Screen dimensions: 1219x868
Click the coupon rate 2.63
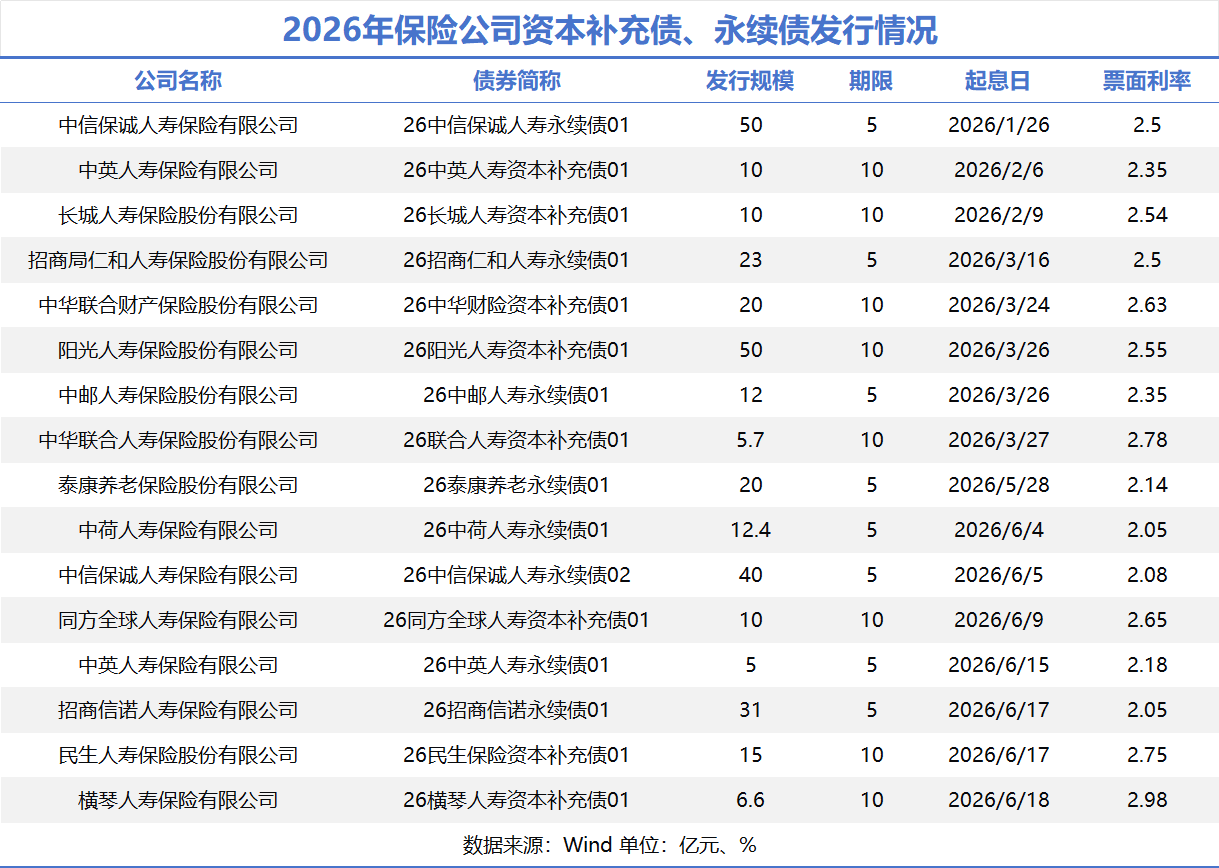1147,305
